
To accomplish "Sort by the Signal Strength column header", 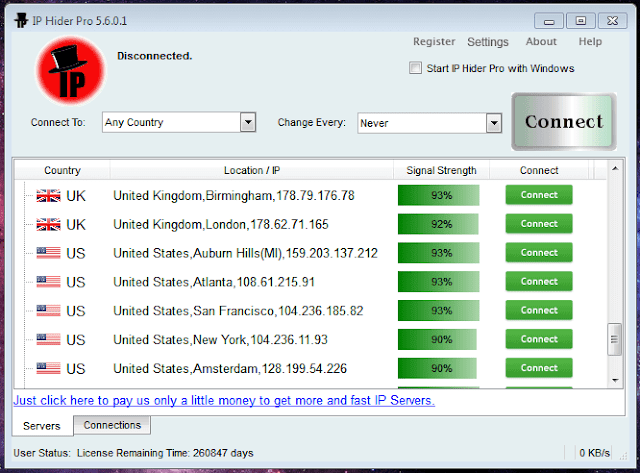I will [441, 170].
